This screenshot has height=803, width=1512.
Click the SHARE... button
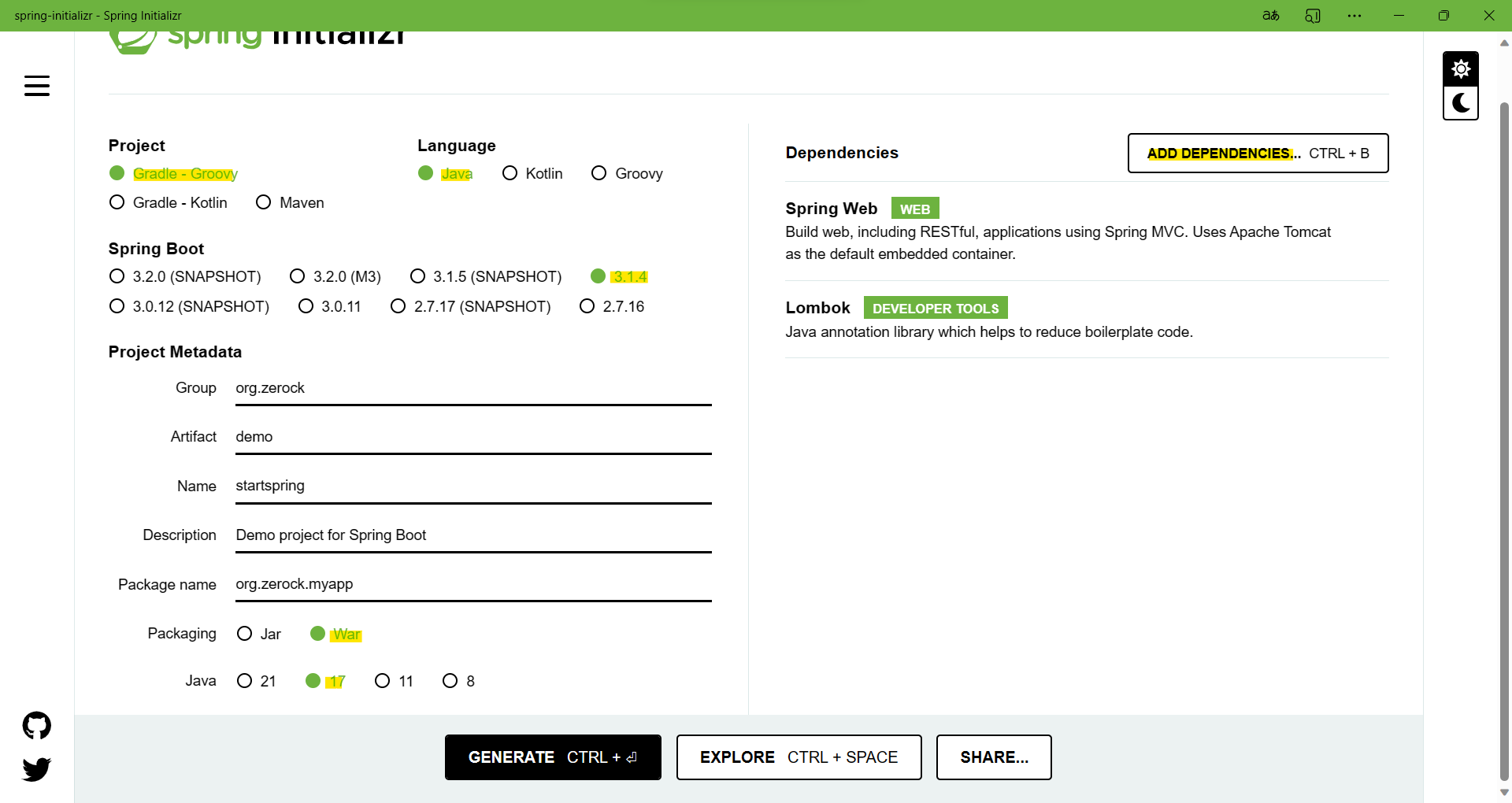(994, 757)
